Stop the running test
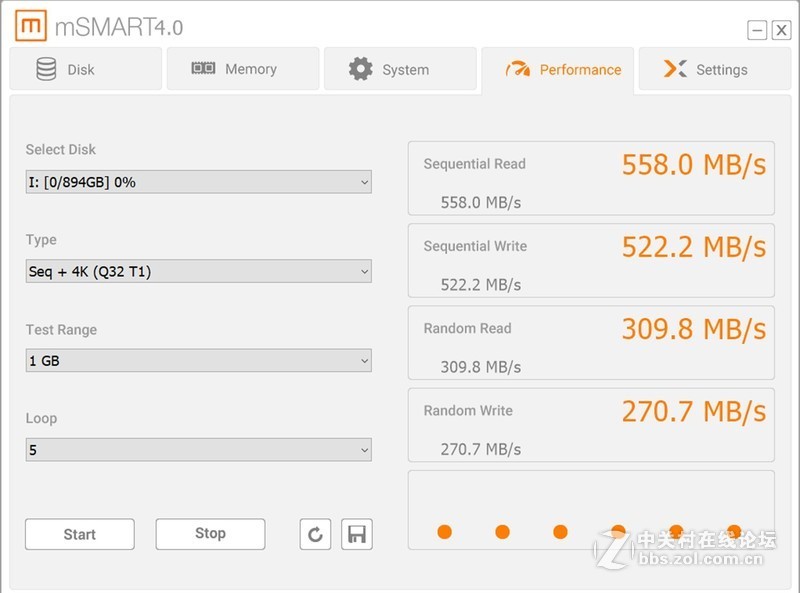The image size is (800, 593). tap(210, 534)
